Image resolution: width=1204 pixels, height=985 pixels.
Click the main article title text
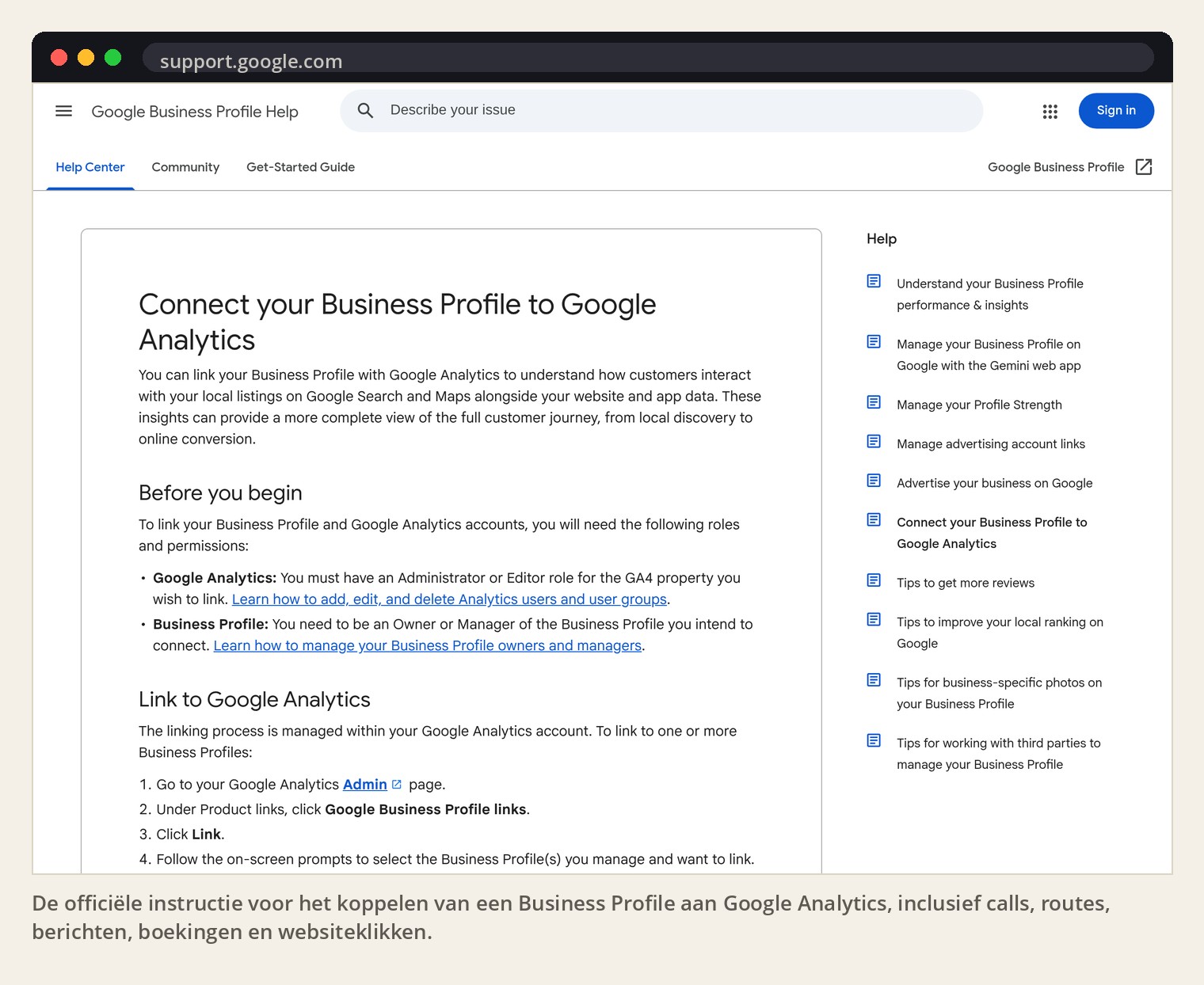tap(397, 321)
